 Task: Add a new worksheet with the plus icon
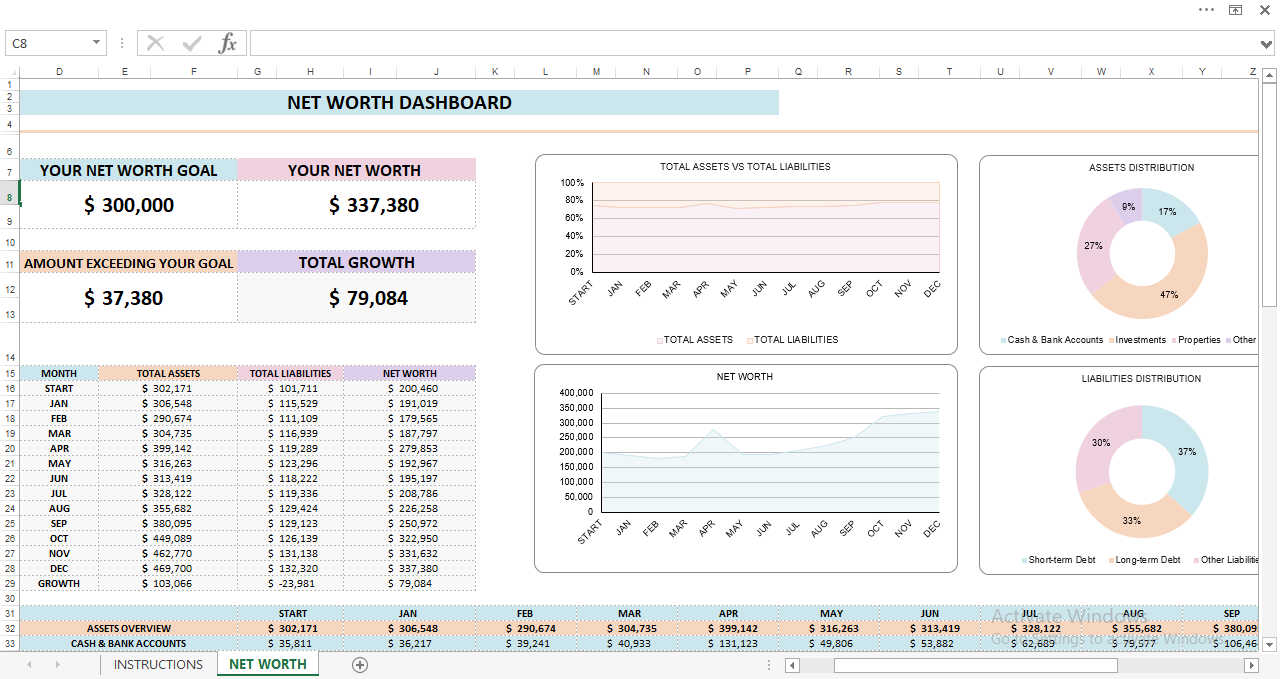(359, 664)
